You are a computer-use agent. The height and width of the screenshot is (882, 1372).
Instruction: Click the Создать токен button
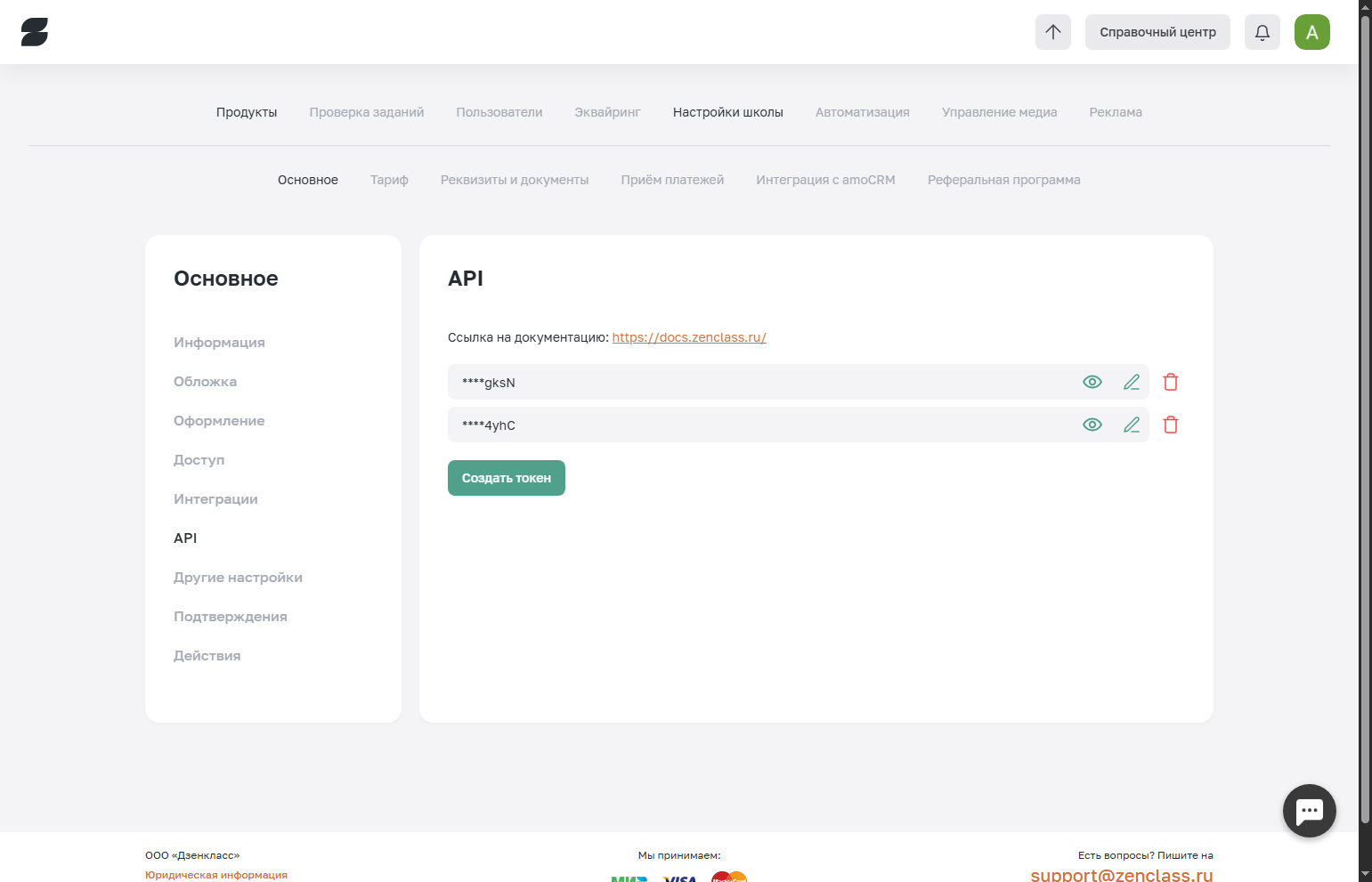point(507,478)
